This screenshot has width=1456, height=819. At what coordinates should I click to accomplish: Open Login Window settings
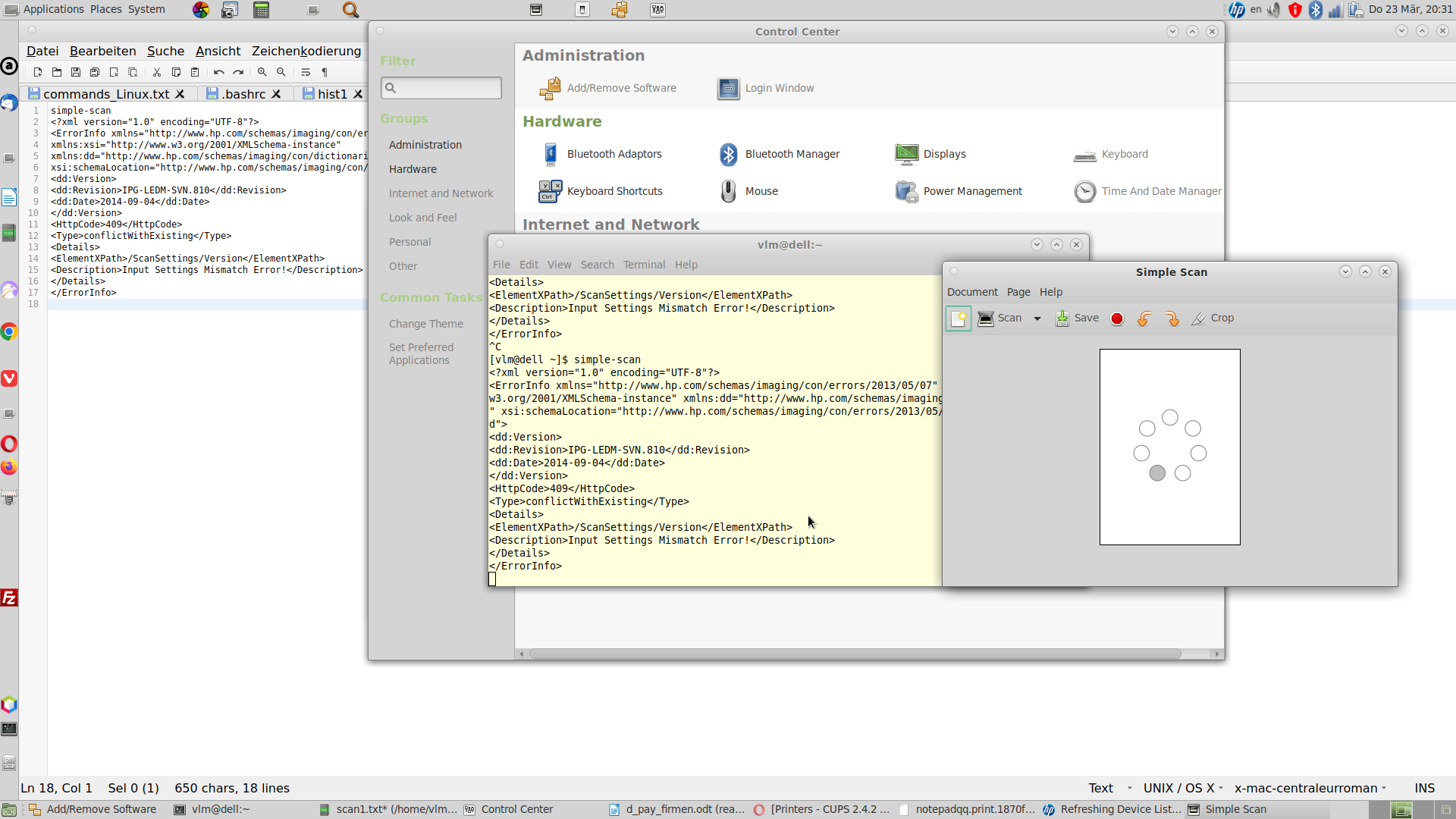[766, 88]
